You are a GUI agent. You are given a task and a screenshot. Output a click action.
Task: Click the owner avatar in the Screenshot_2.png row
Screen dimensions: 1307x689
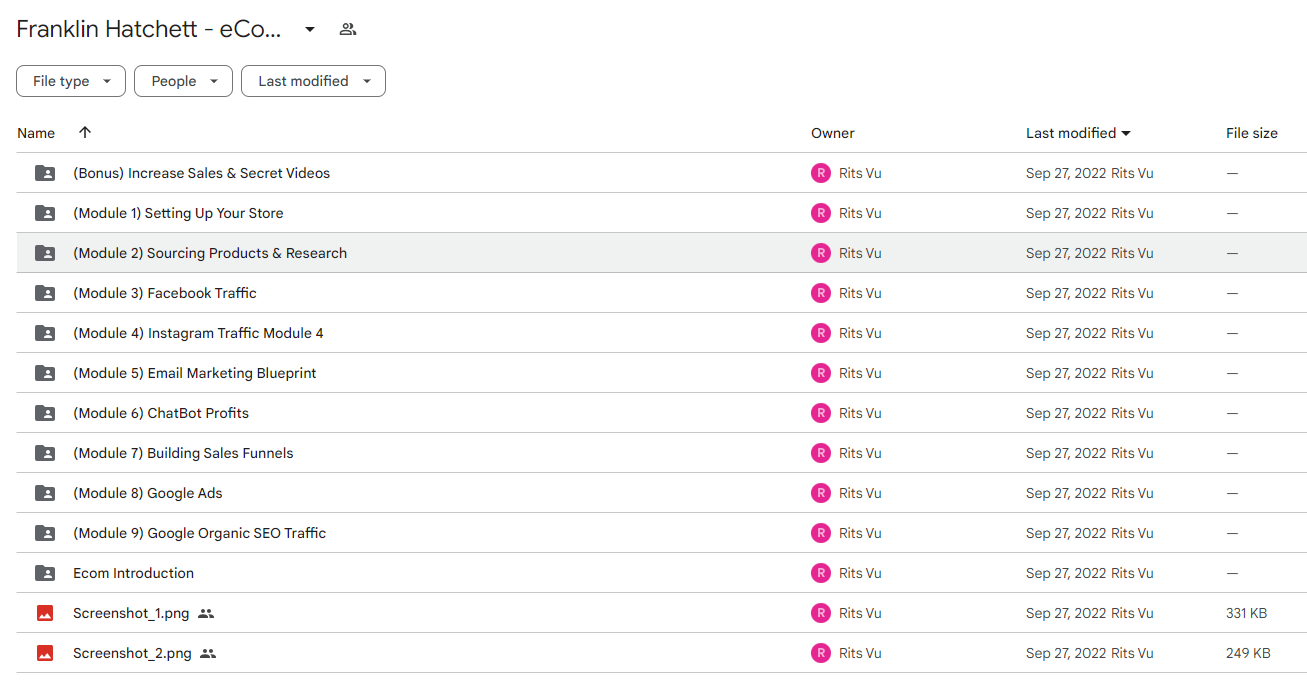coord(821,653)
